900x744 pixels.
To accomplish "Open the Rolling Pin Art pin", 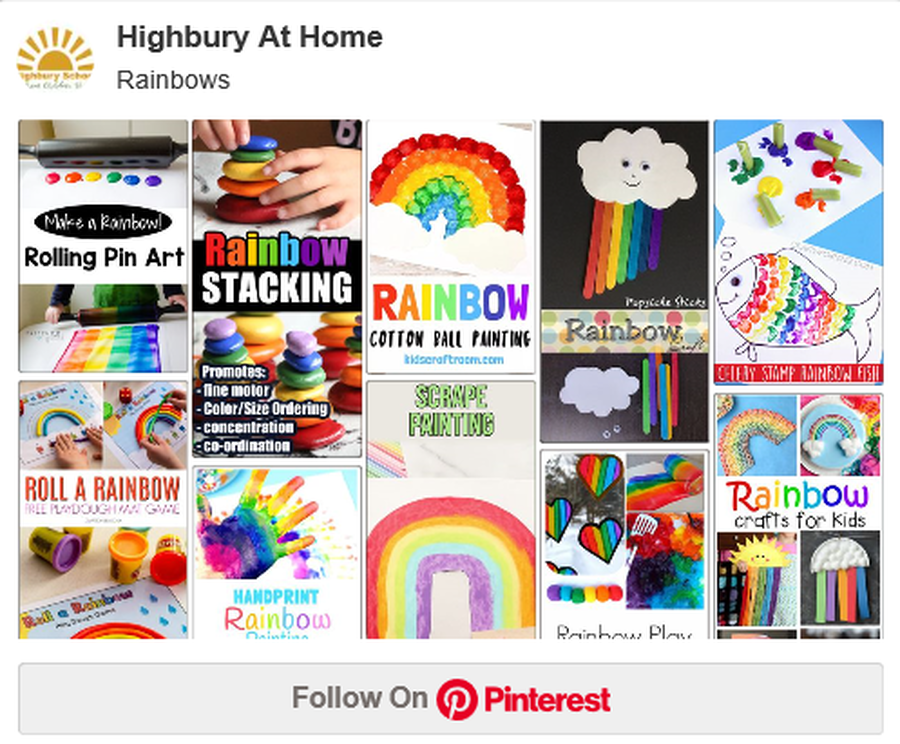I will point(103,246).
